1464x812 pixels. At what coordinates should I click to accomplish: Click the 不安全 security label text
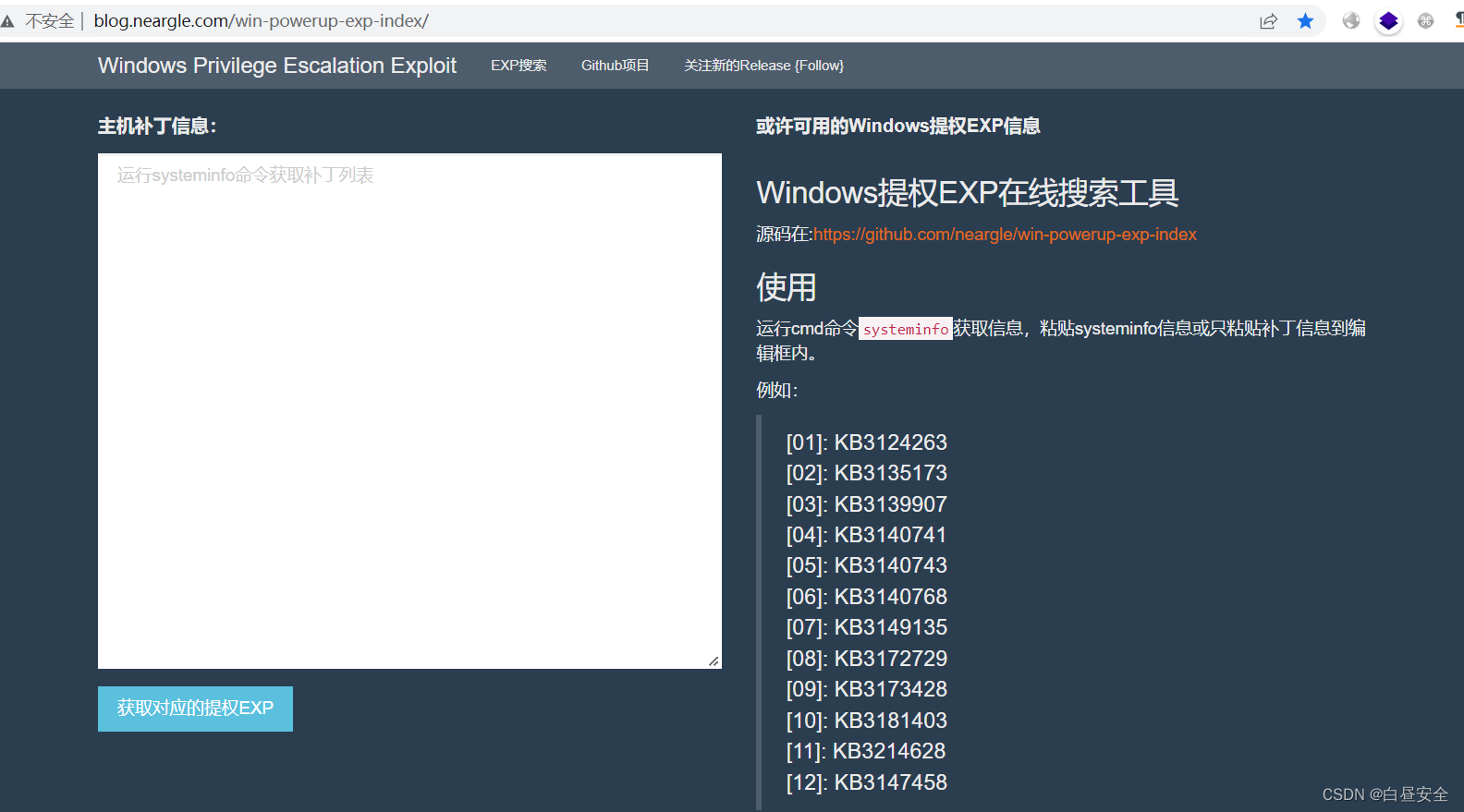pyautogui.click(x=50, y=20)
